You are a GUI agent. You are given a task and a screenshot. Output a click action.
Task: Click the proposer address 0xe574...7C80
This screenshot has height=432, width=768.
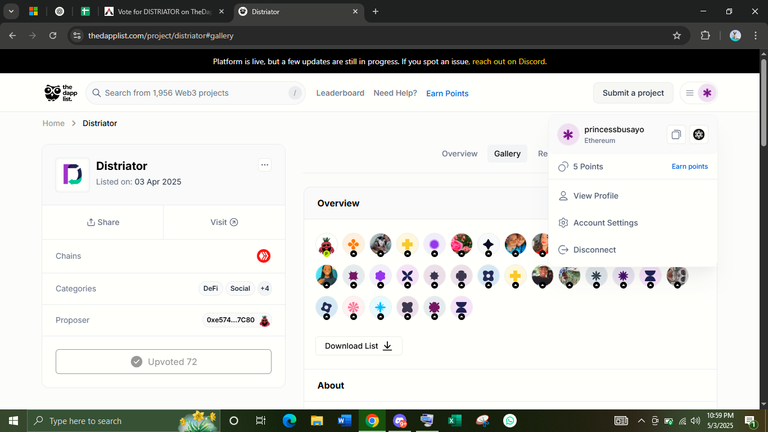tap(231, 320)
